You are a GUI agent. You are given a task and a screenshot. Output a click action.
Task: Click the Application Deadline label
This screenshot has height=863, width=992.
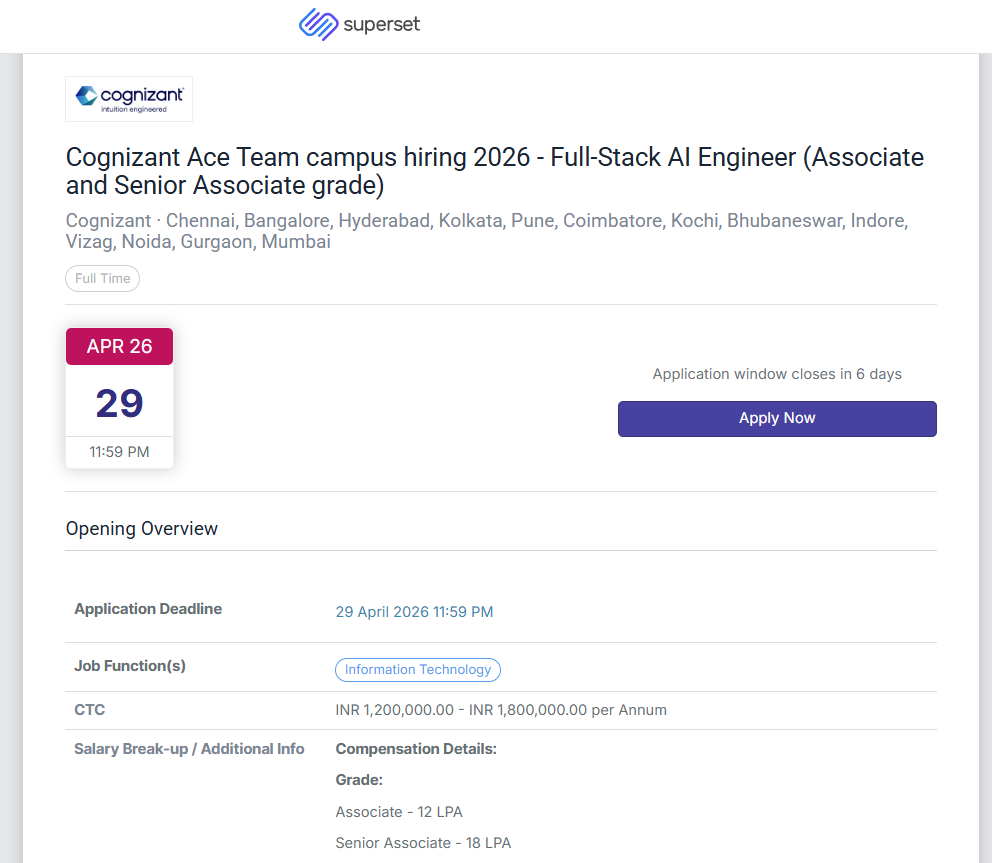coord(148,609)
